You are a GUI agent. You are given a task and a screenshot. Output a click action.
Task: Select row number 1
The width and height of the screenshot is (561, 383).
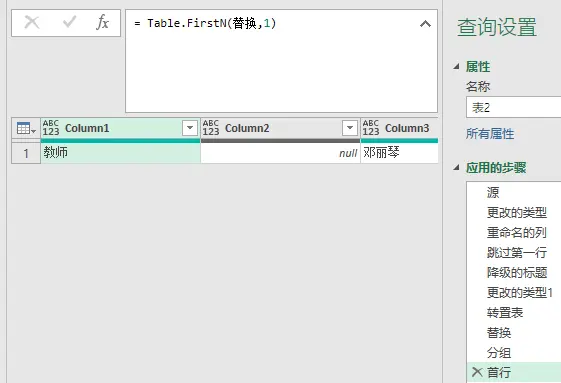point(26,153)
